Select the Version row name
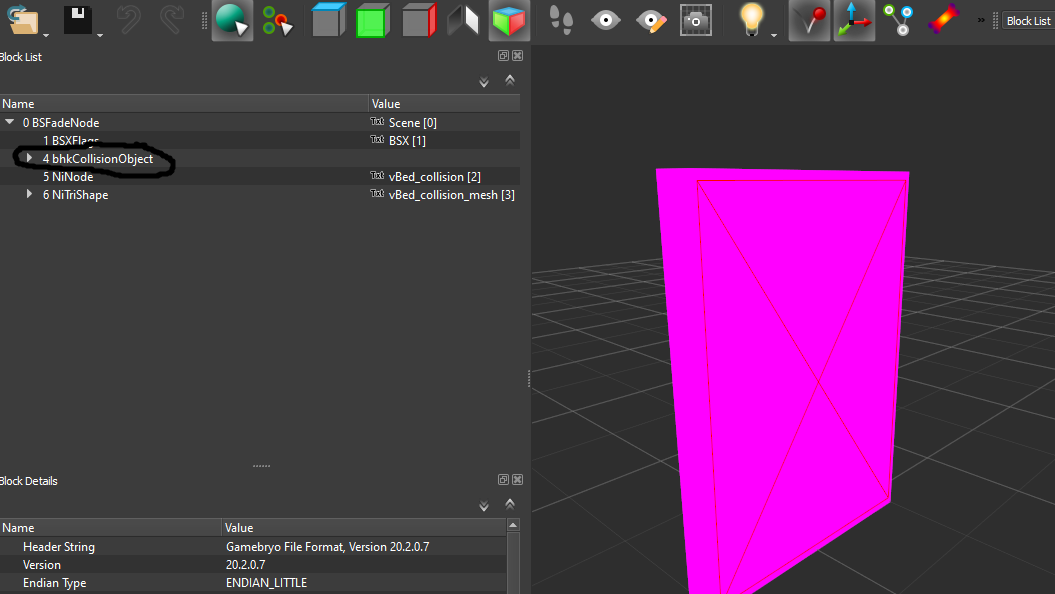The width and height of the screenshot is (1055, 594). point(42,564)
